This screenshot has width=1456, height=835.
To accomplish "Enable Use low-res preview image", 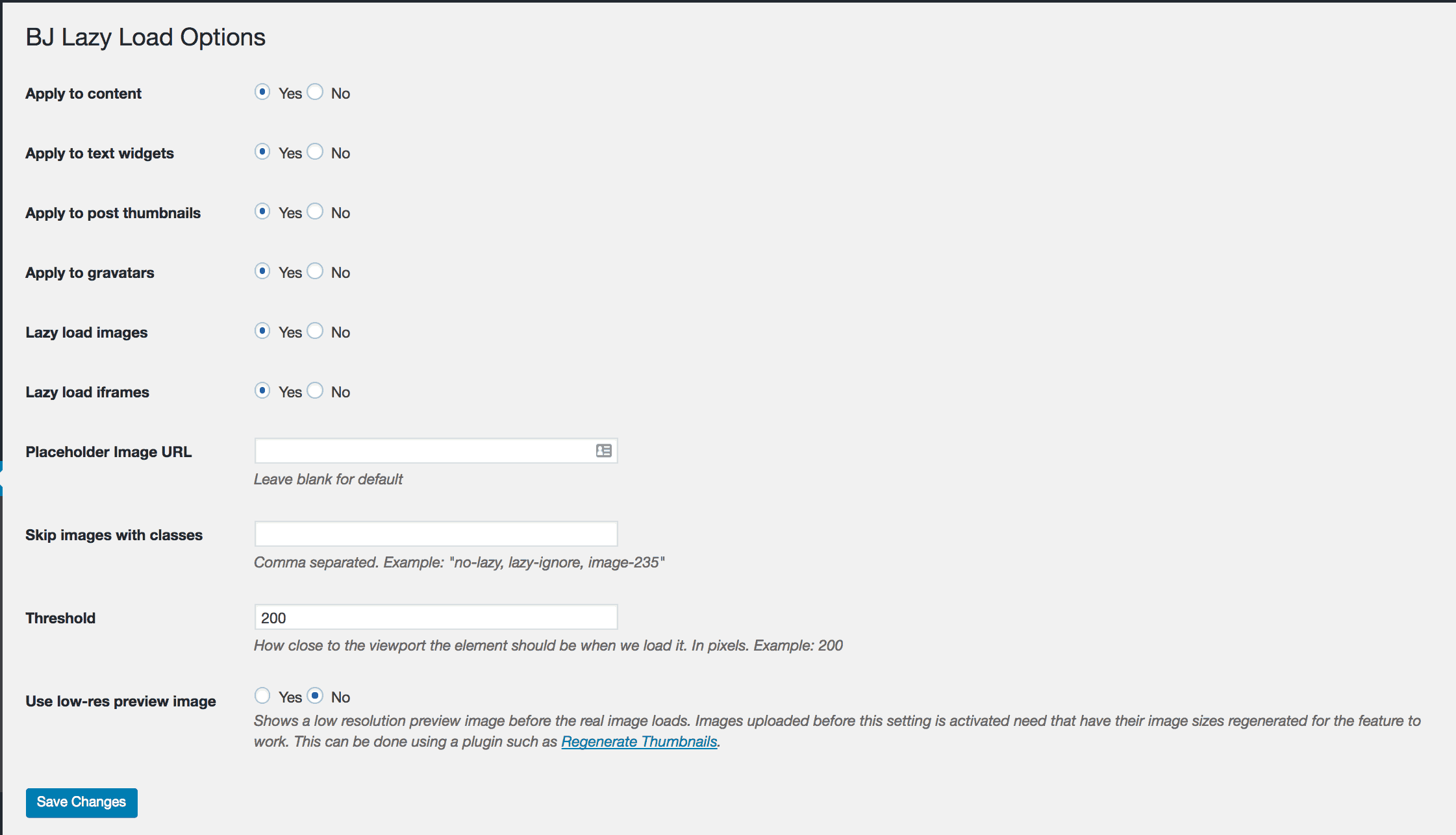I will click(x=262, y=695).
